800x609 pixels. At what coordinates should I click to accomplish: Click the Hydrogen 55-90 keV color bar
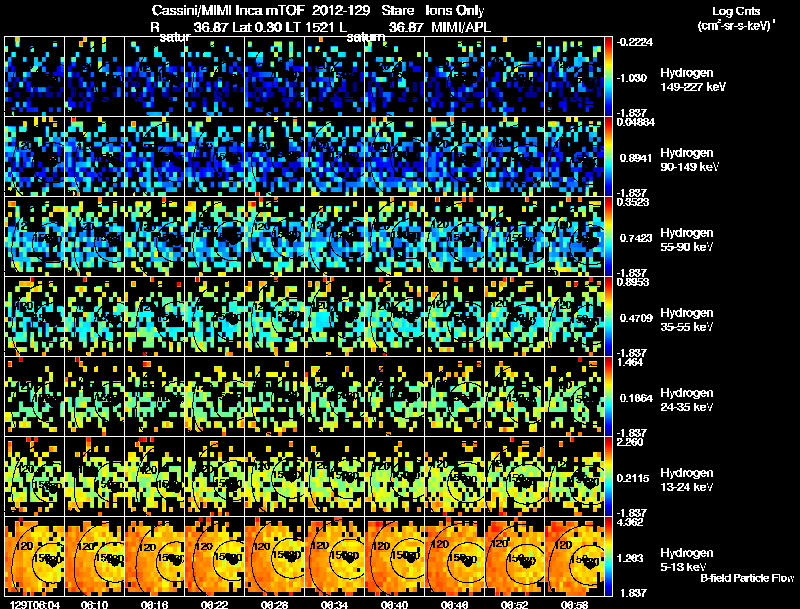pyautogui.click(x=608, y=236)
